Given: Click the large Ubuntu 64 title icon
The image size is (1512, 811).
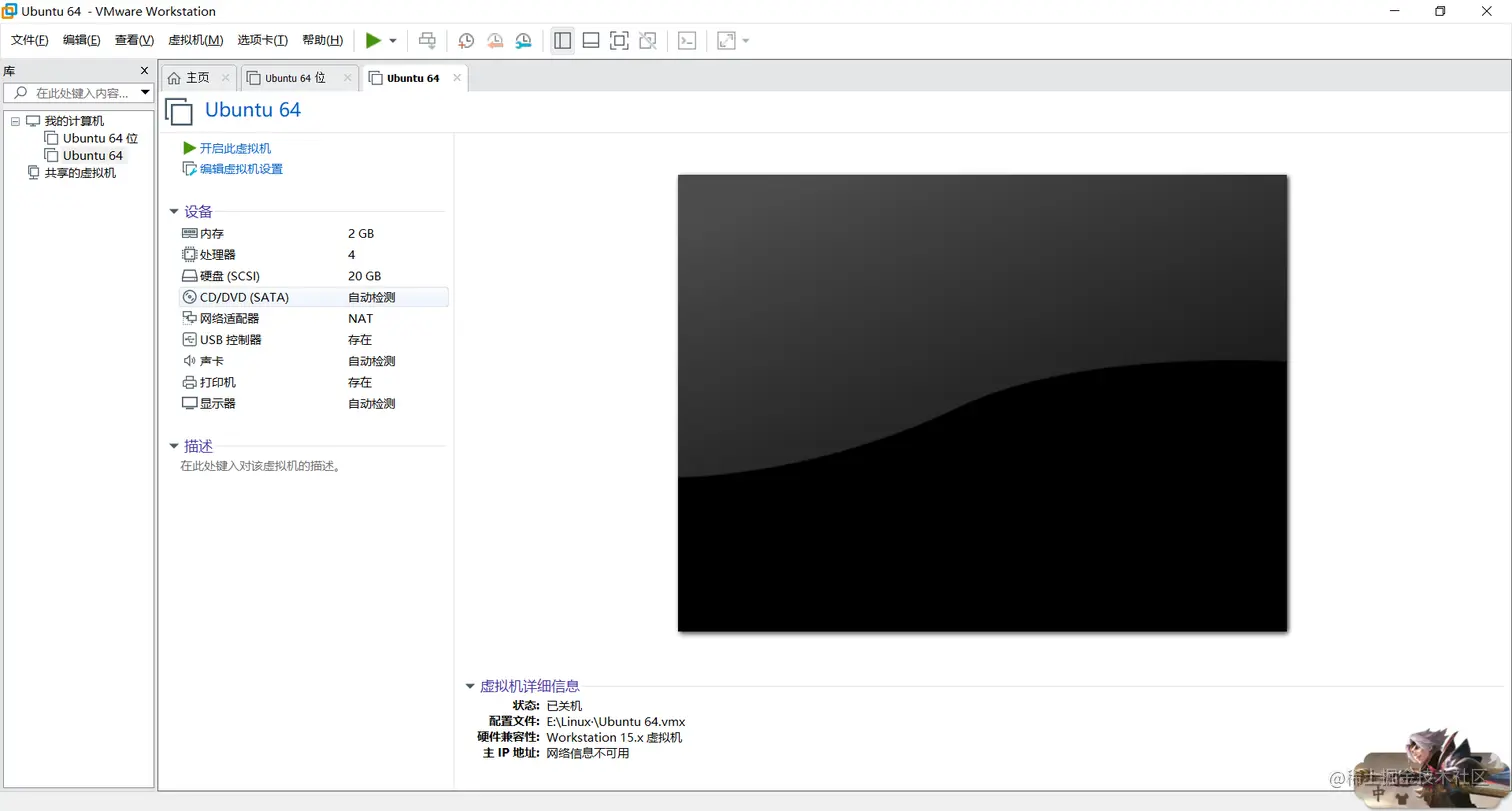Looking at the screenshot, I should tap(178, 111).
